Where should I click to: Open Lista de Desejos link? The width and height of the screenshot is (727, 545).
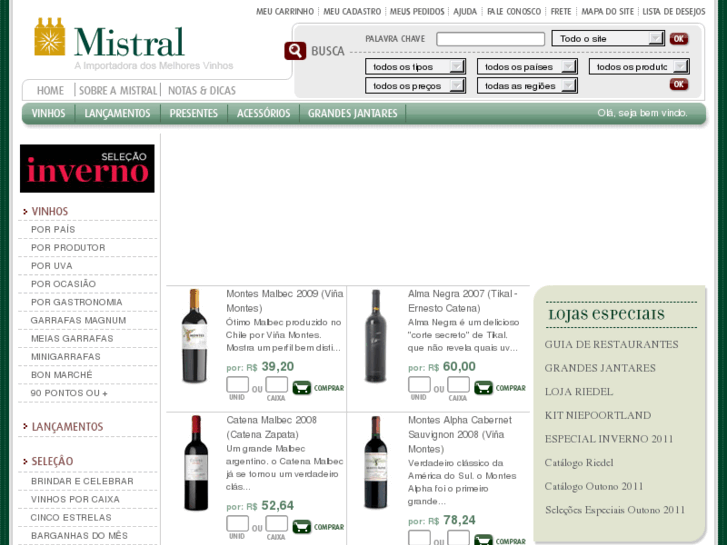pos(674,12)
